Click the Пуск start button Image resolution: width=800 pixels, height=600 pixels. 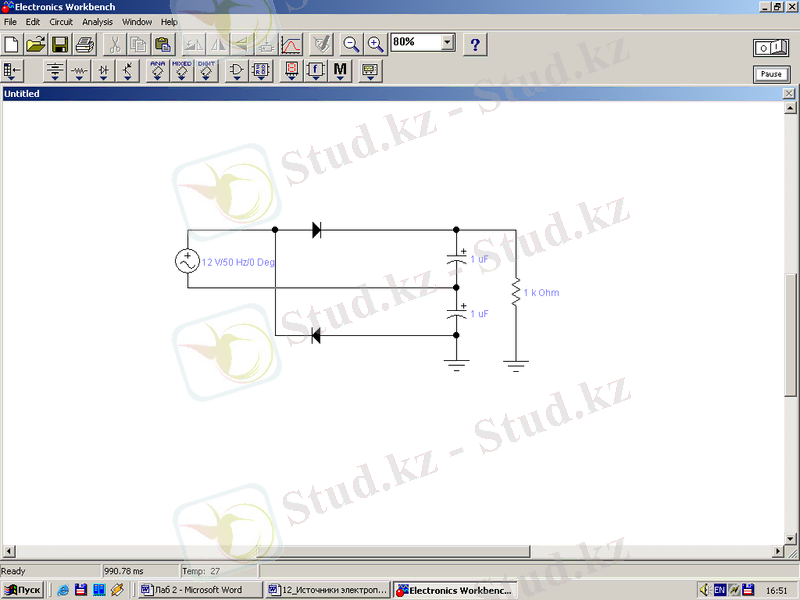coord(22,590)
